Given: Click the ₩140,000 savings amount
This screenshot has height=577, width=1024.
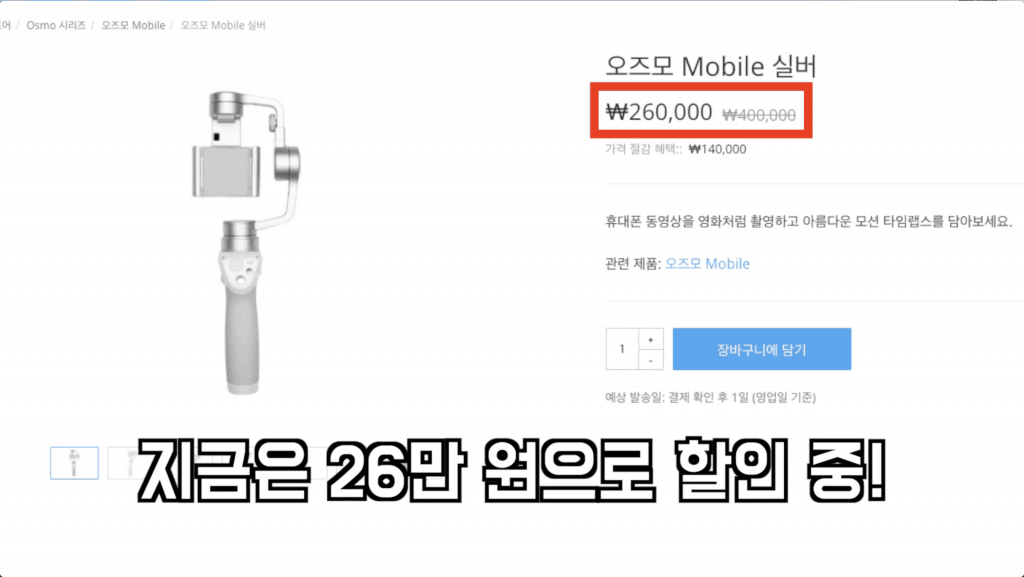Looking at the screenshot, I should 718,149.
